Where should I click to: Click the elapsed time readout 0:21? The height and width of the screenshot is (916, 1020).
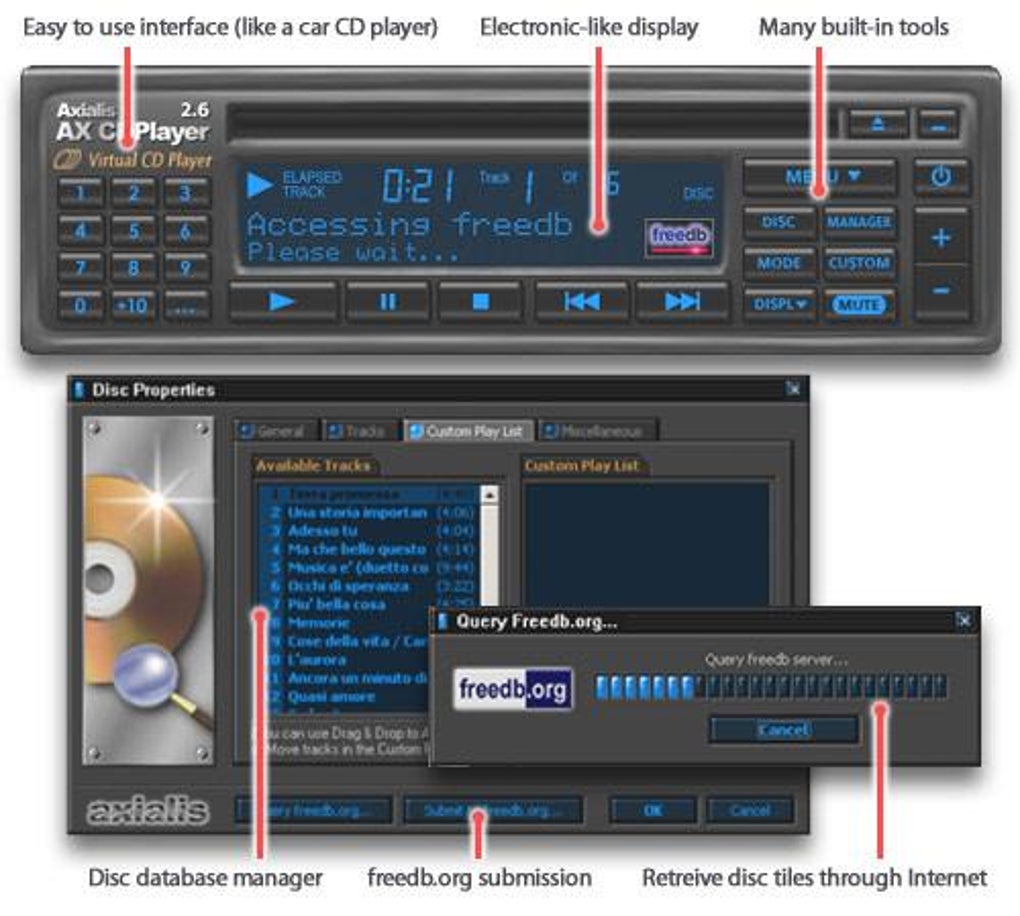tap(418, 185)
